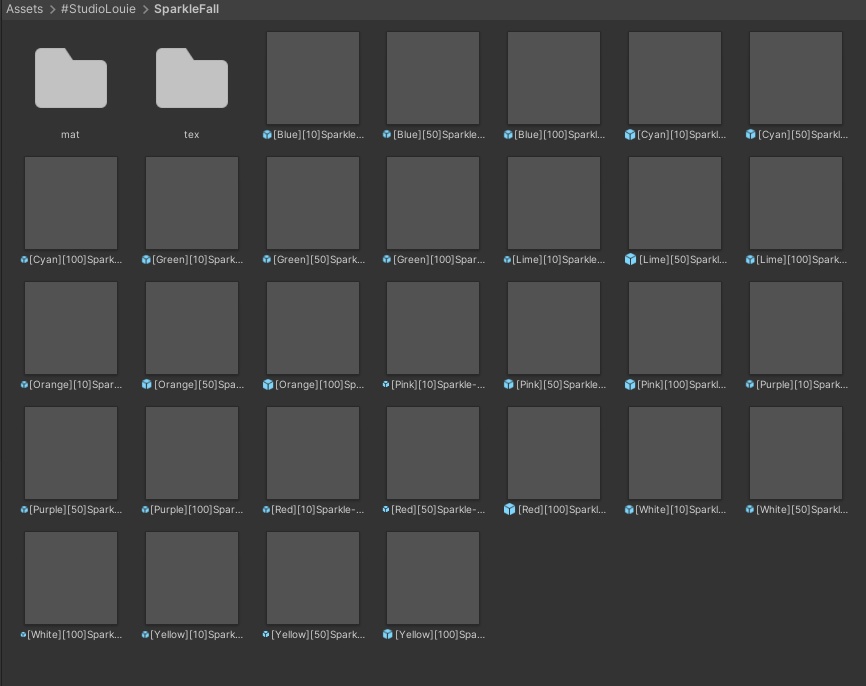Image resolution: width=866 pixels, height=686 pixels.
Task: Click prefab cube icon beside [Lime][10]Sparkle
Action: [508, 260]
